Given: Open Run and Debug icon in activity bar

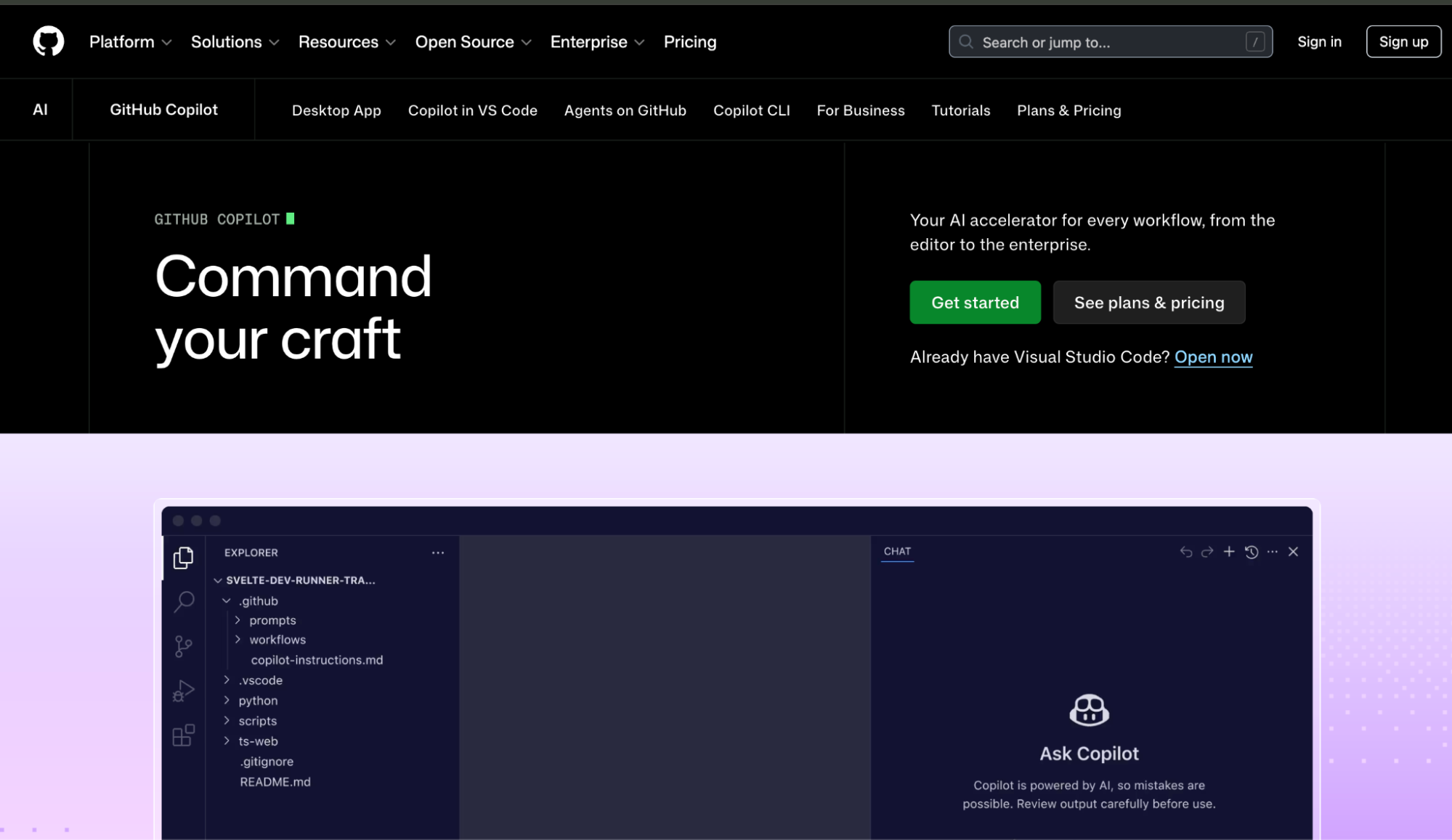Looking at the screenshot, I should pyautogui.click(x=184, y=690).
